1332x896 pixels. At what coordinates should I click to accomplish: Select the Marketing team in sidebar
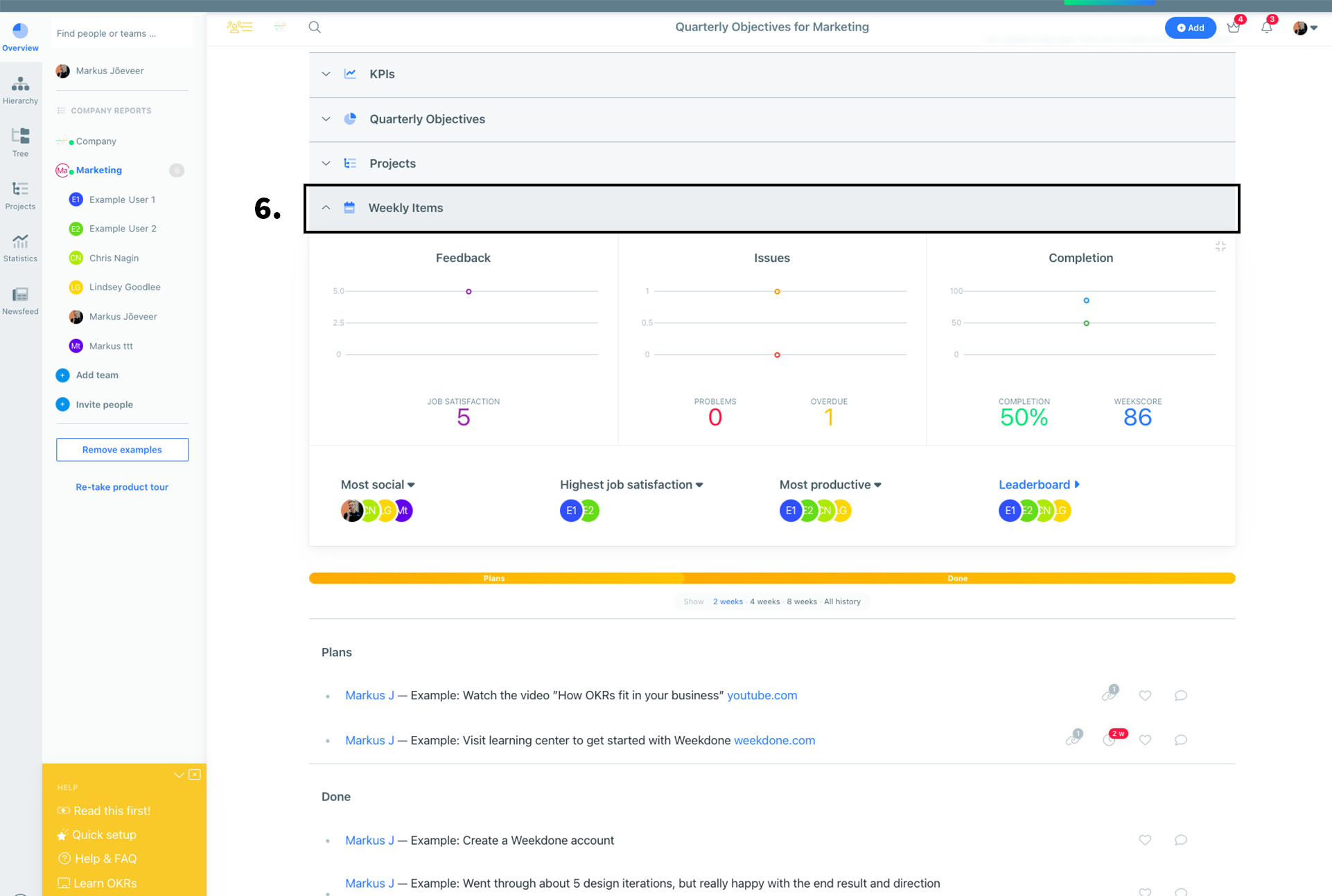(x=99, y=170)
